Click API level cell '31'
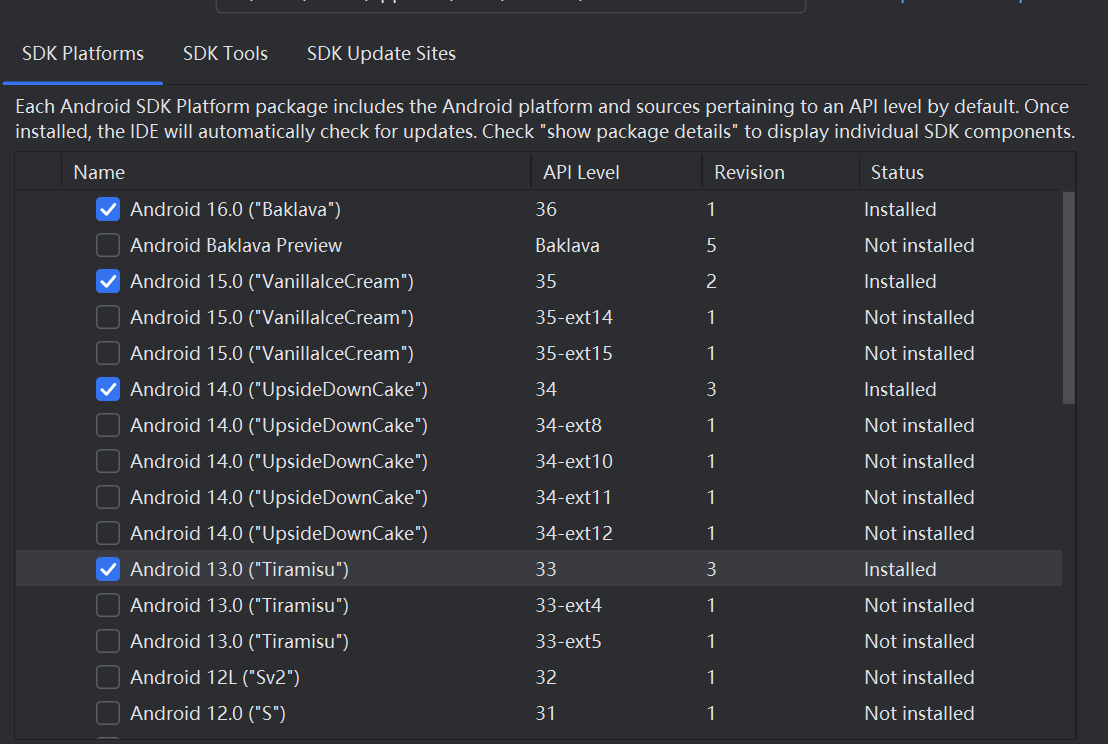This screenshot has height=744, width=1108. tap(545, 714)
